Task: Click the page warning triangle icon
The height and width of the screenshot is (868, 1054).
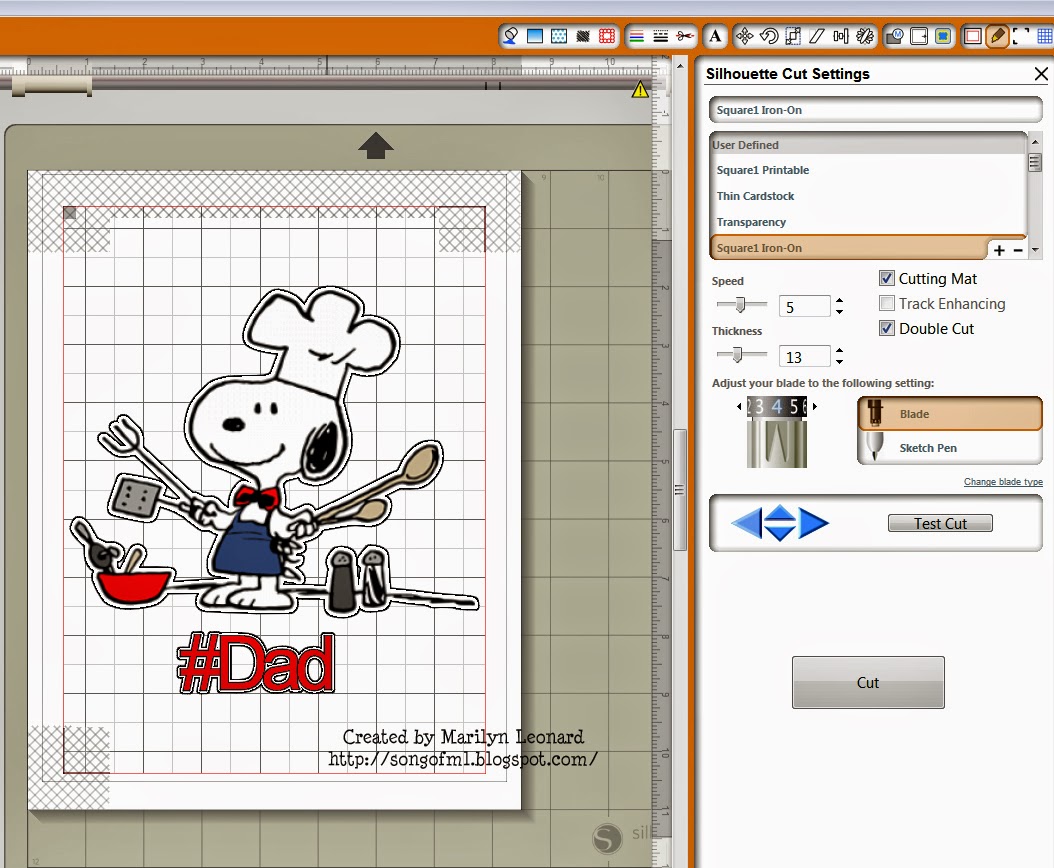Action: click(640, 89)
